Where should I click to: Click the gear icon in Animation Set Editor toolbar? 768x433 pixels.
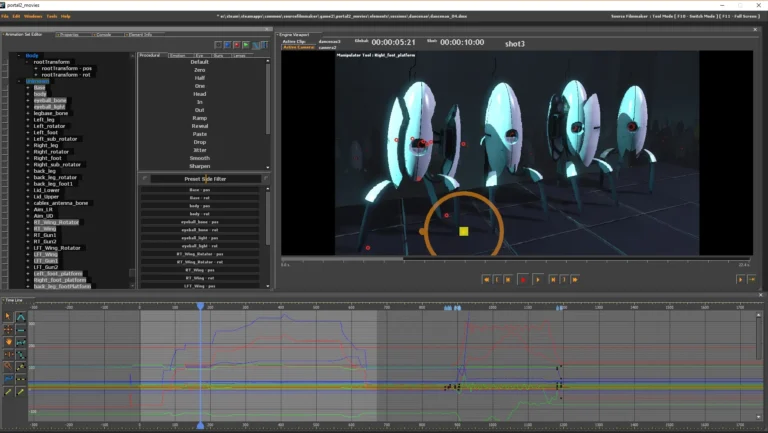[x=218, y=45]
